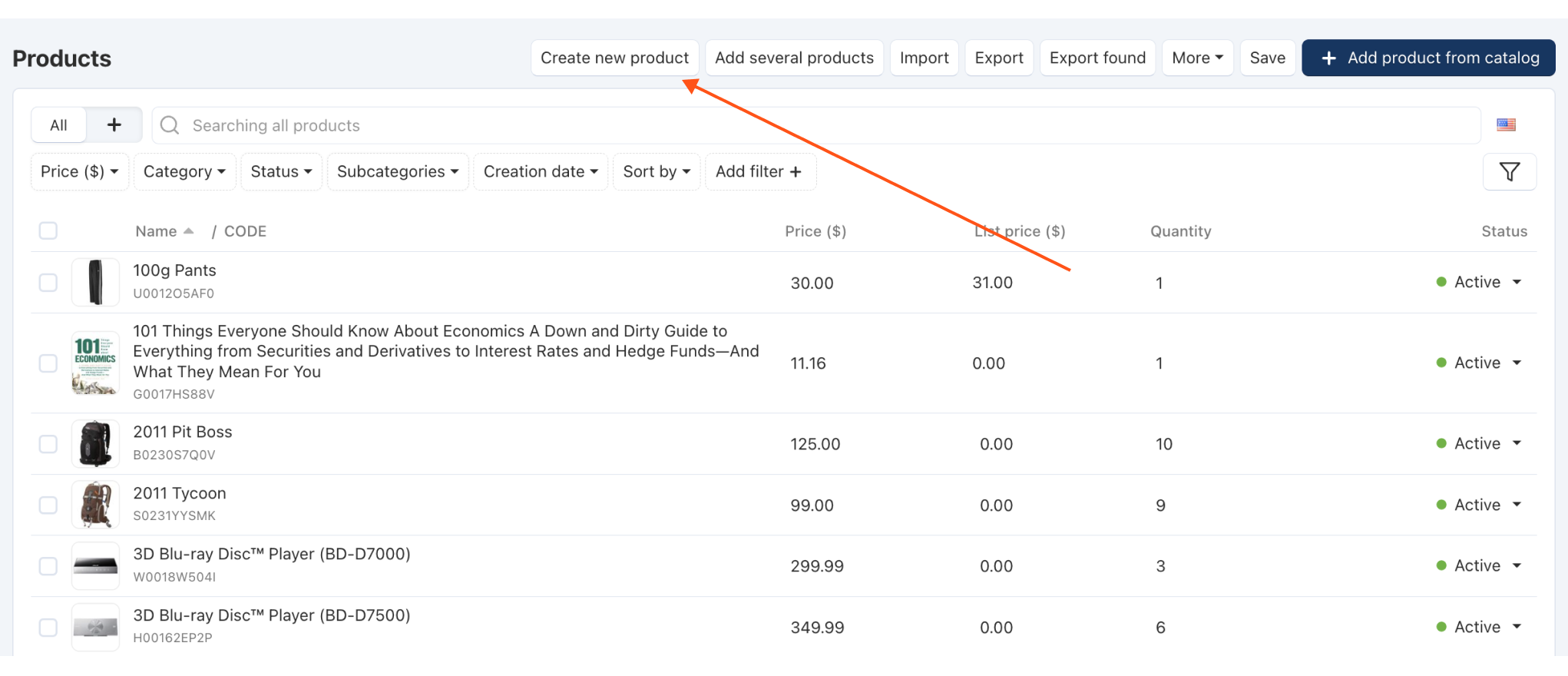
Task: Click Create new product button
Action: click(614, 58)
